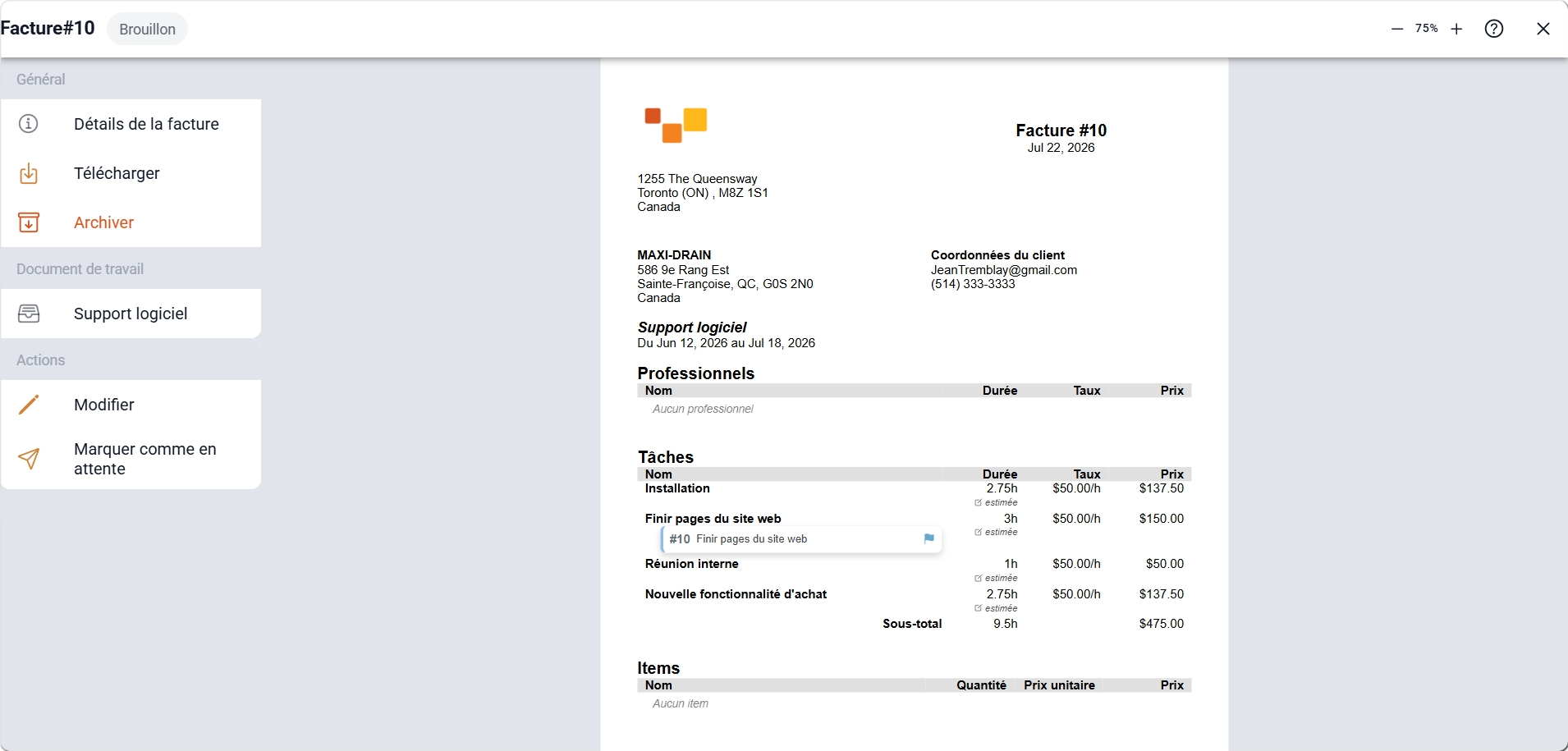
Task: Click the download icon next to Télécharger
Action: tap(29, 173)
